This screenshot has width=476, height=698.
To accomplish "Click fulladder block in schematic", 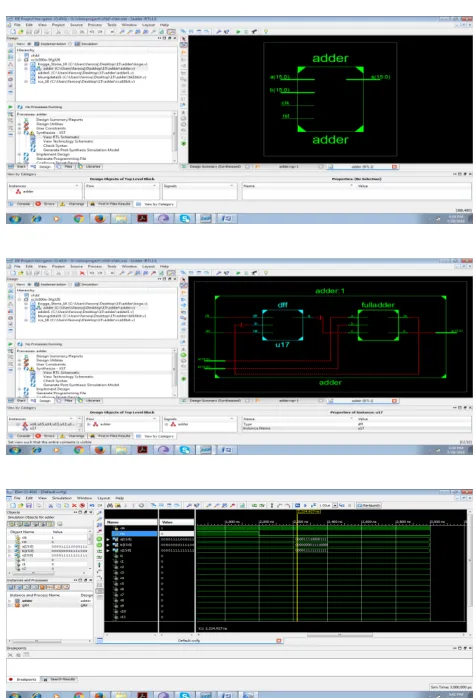I will pos(378,325).
